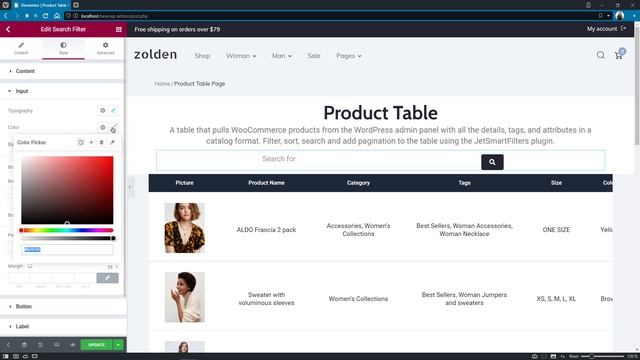Click the ALDO Fraocia 2 pack name
640x360 pixels.
[x=267, y=230]
